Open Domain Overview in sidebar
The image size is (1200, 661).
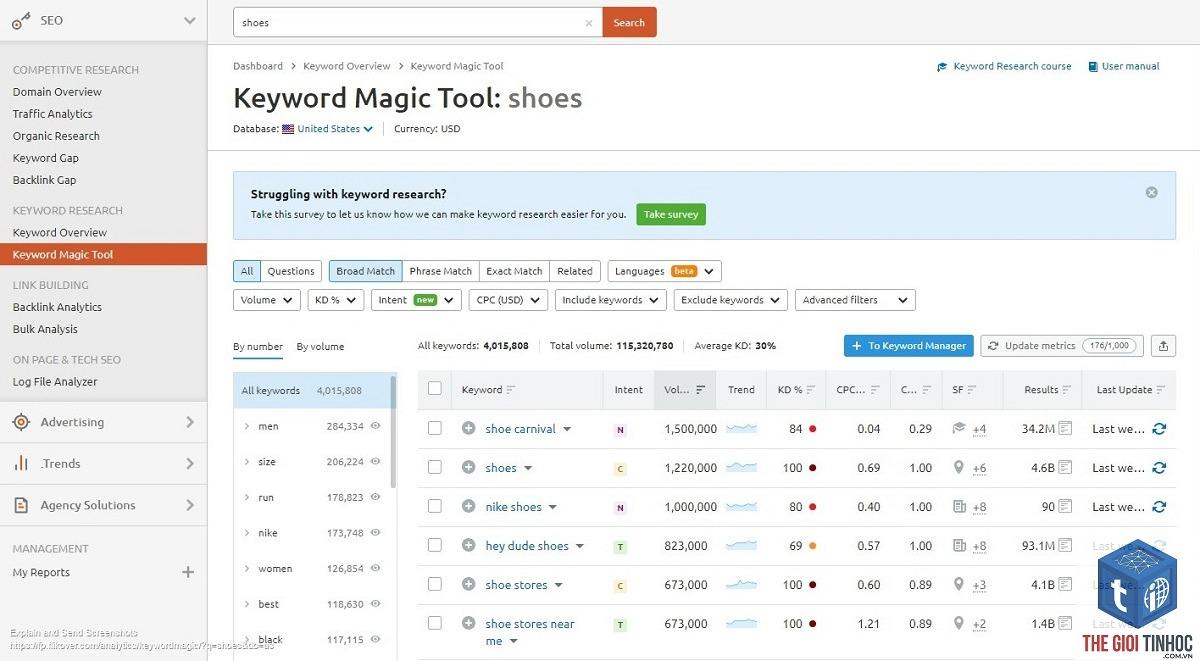pos(57,92)
